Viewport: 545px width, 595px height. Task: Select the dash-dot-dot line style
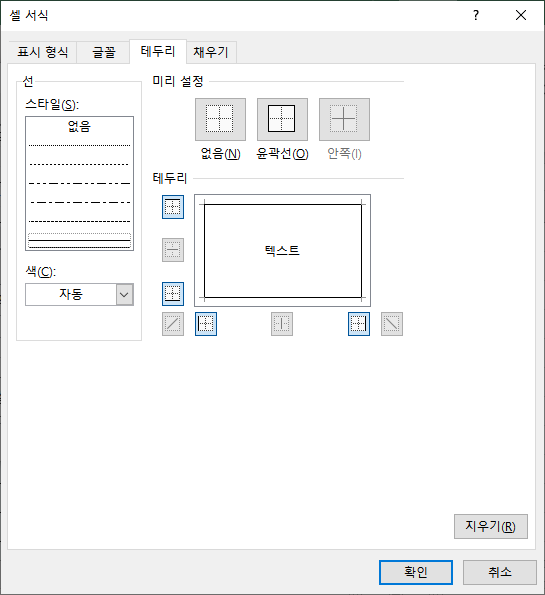(x=79, y=183)
